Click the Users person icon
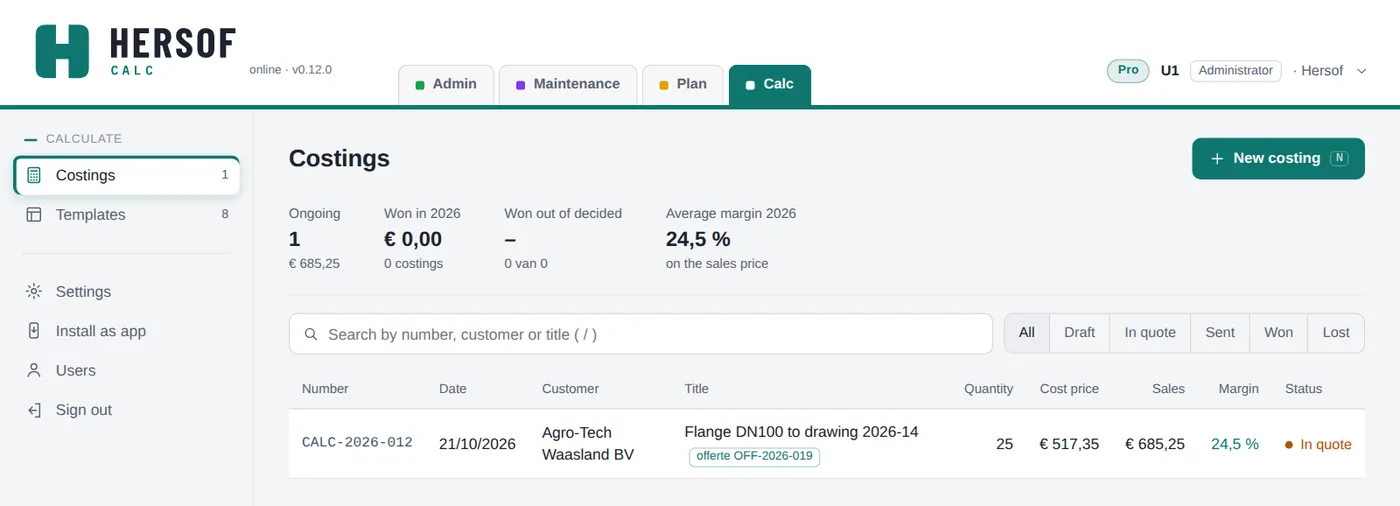 pyautogui.click(x=34, y=370)
